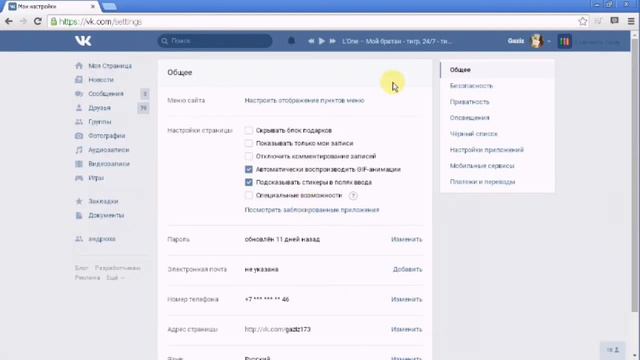Viewport: 640px width, 360px height.
Task: Open Новости in left menu
Action: click(x=101, y=80)
